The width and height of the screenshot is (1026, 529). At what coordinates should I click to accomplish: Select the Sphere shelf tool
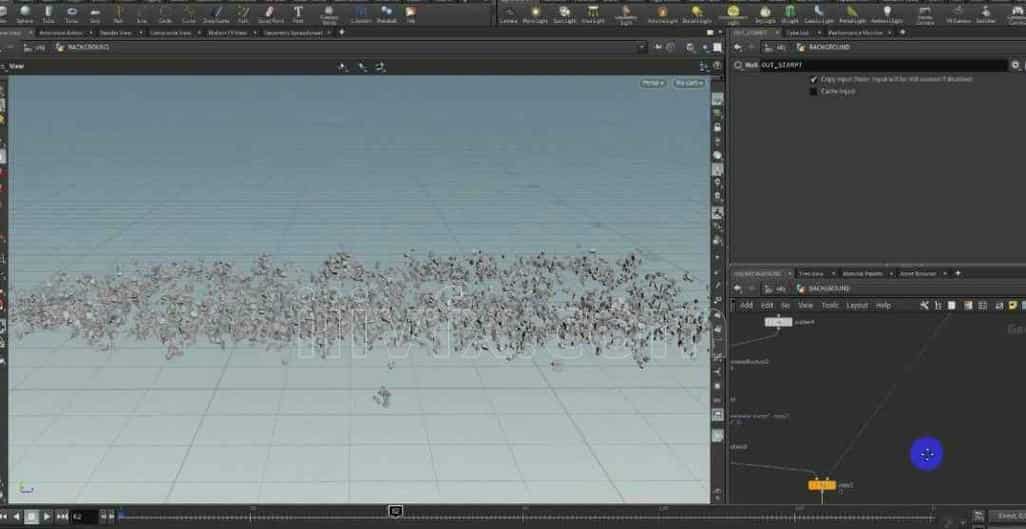(x=25, y=12)
